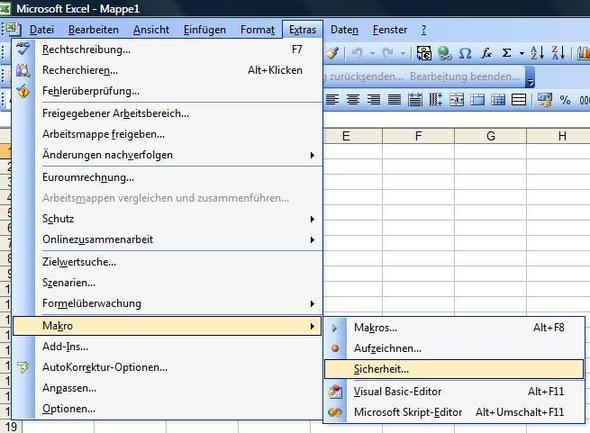Apply justify alignment icon
The width and height of the screenshot is (590, 433).
pyautogui.click(x=394, y=100)
